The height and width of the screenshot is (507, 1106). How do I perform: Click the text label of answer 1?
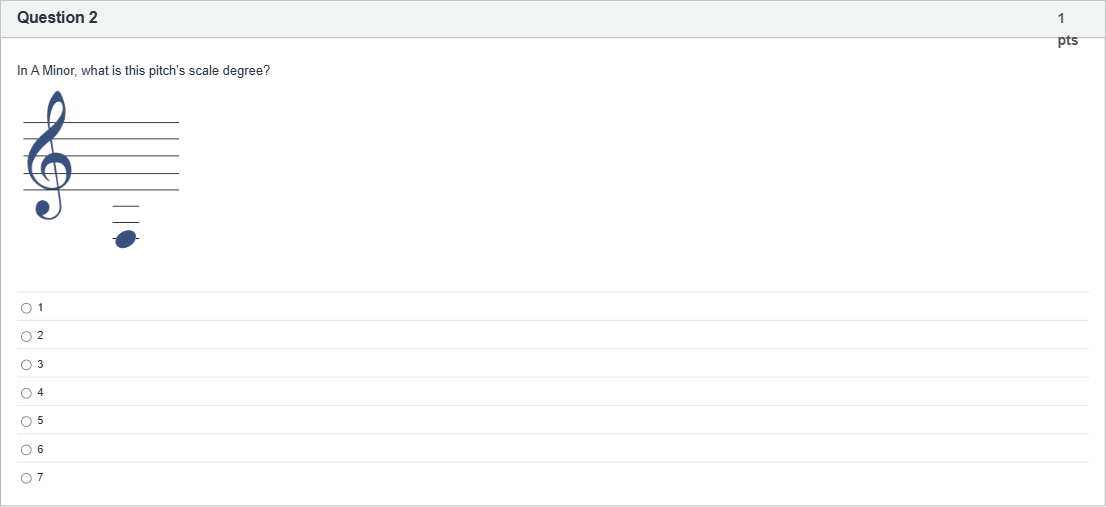tap(40, 307)
